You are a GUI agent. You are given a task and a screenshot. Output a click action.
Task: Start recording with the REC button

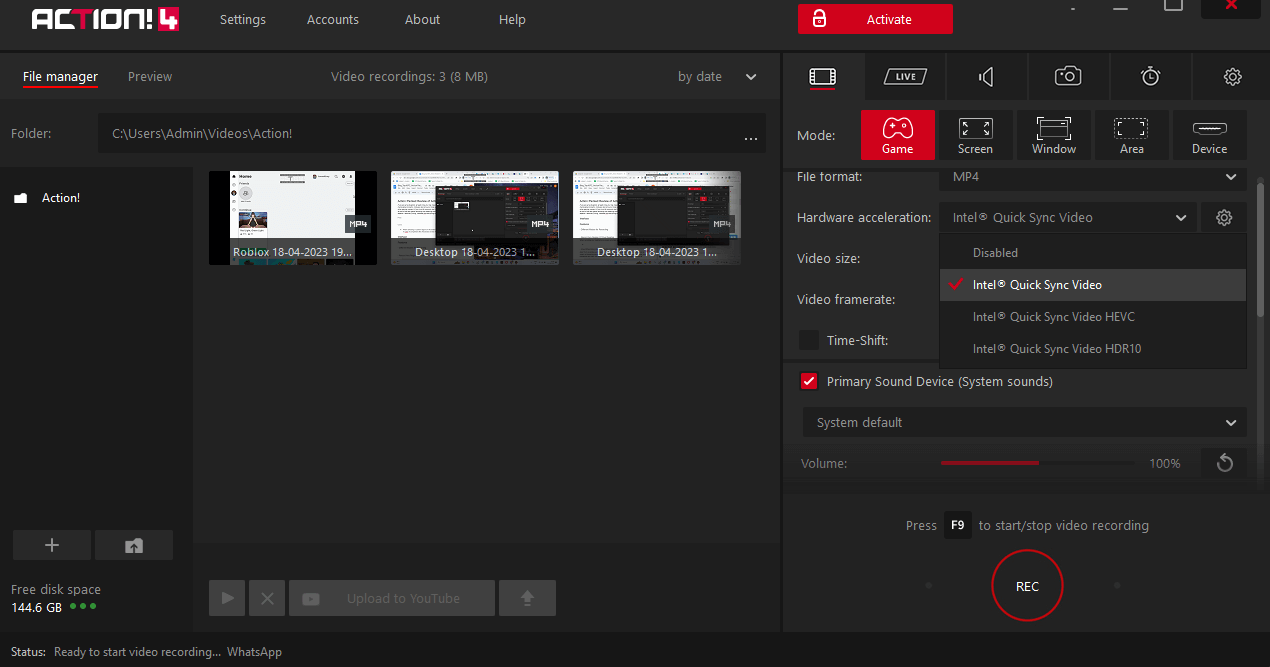[1027, 586]
